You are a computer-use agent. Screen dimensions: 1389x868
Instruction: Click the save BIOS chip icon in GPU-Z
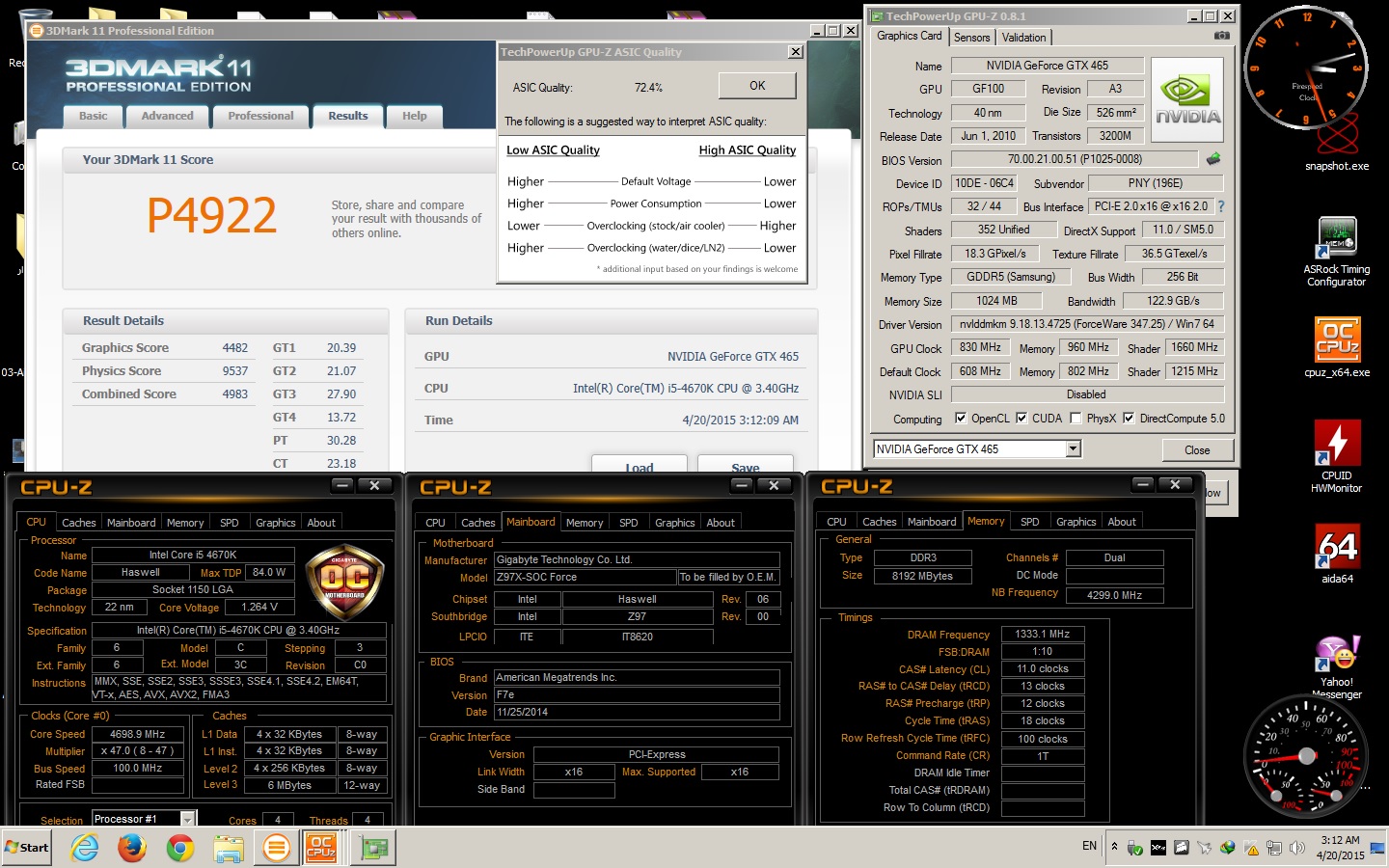(x=1213, y=158)
